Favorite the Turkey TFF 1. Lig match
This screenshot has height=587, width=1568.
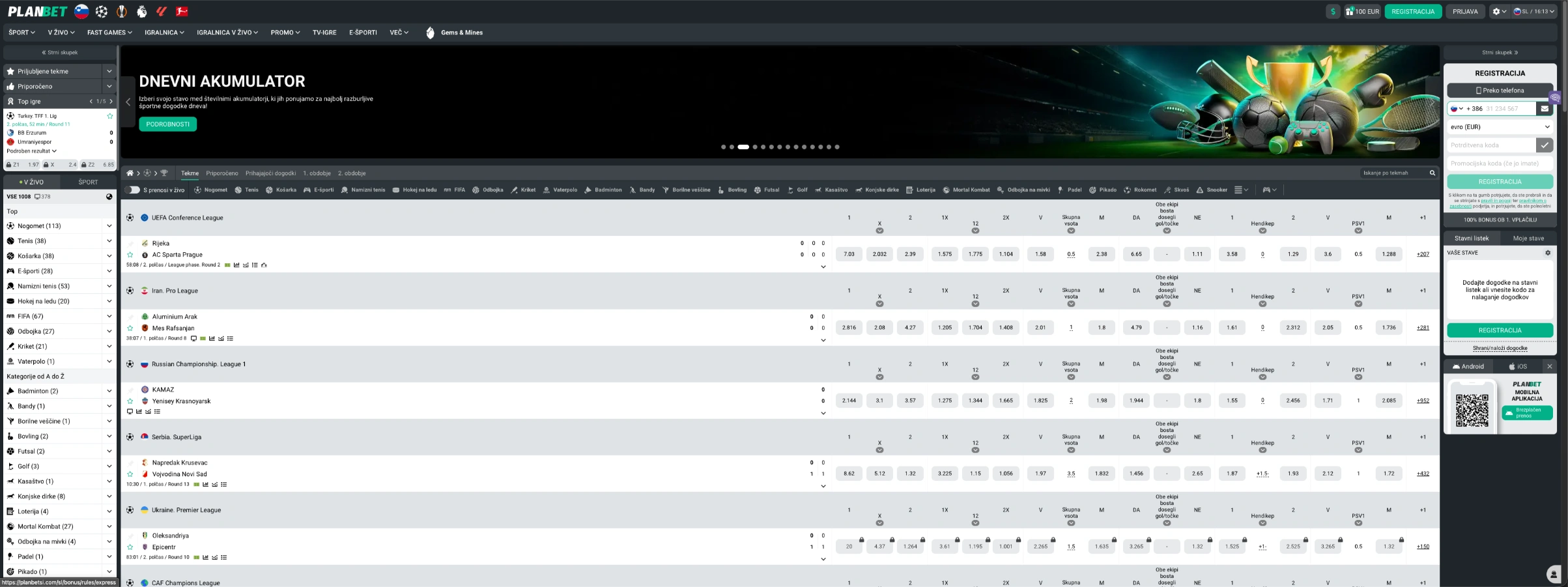(x=109, y=116)
